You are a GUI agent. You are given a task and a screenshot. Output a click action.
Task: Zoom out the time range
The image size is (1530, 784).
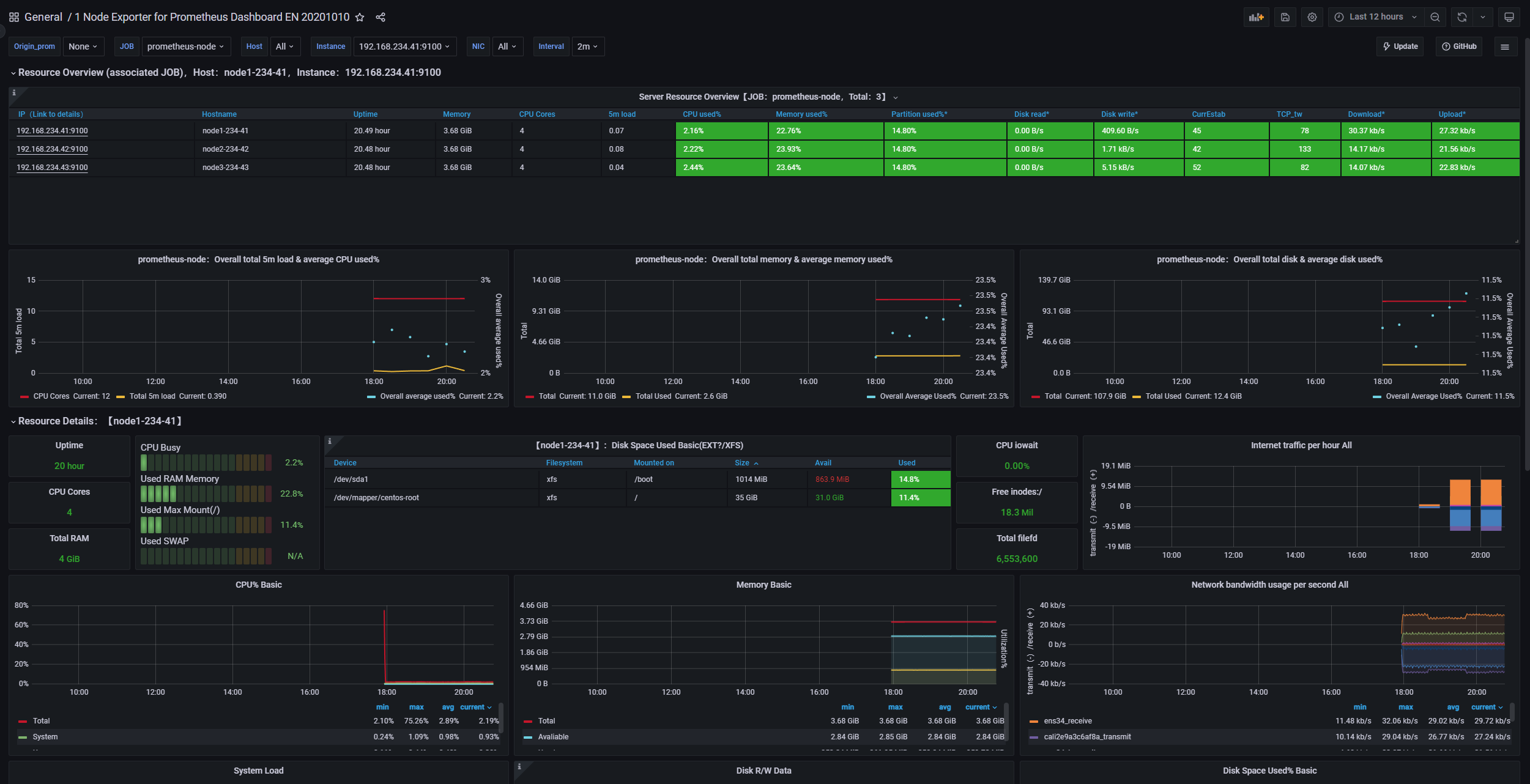point(1435,17)
